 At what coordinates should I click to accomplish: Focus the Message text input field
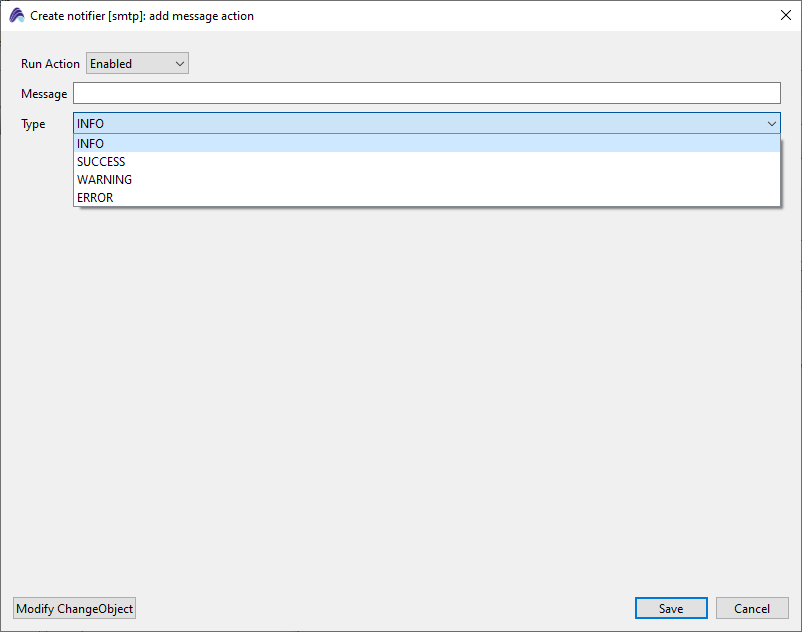426,94
